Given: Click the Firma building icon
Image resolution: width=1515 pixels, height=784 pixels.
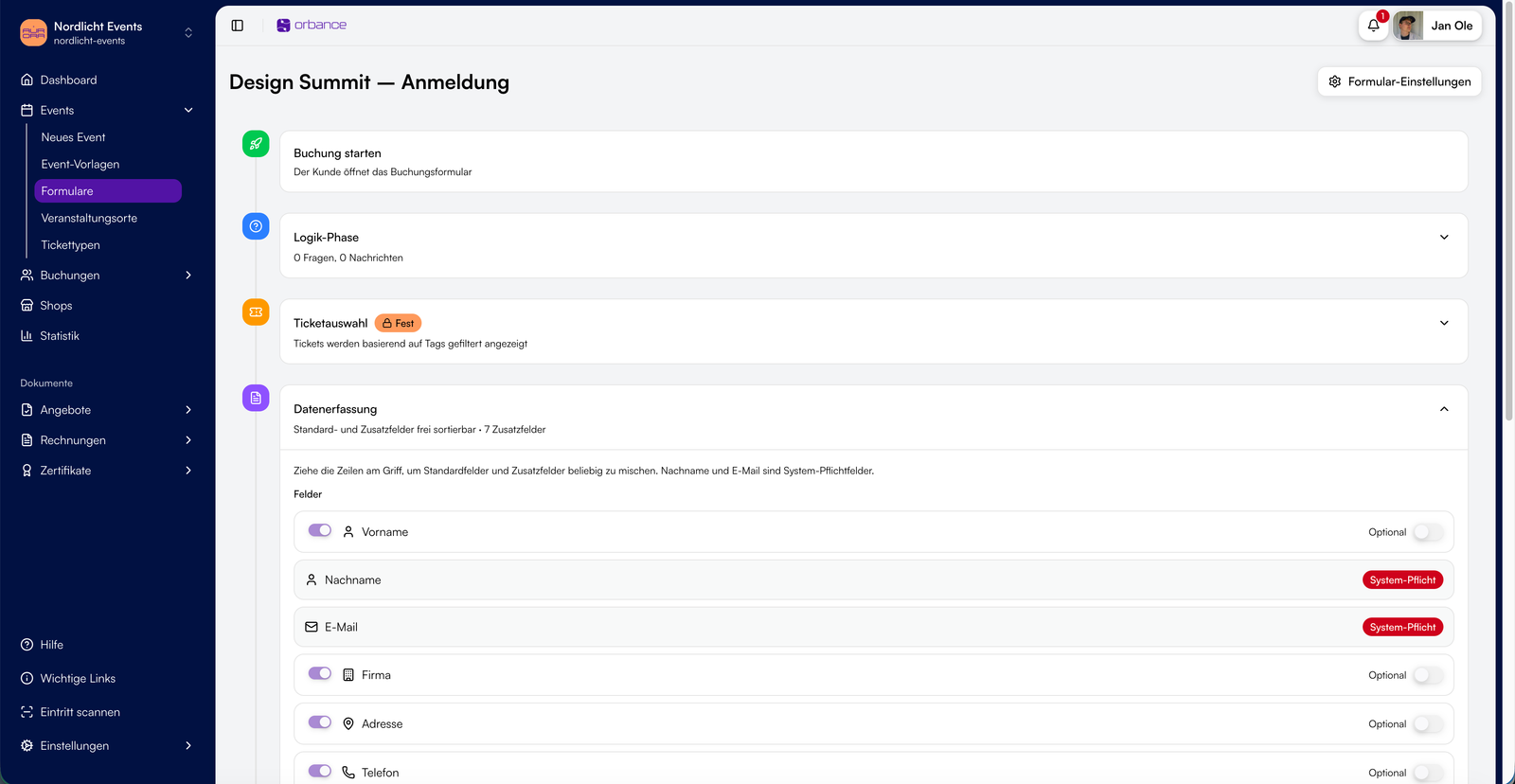Looking at the screenshot, I should (x=348, y=675).
